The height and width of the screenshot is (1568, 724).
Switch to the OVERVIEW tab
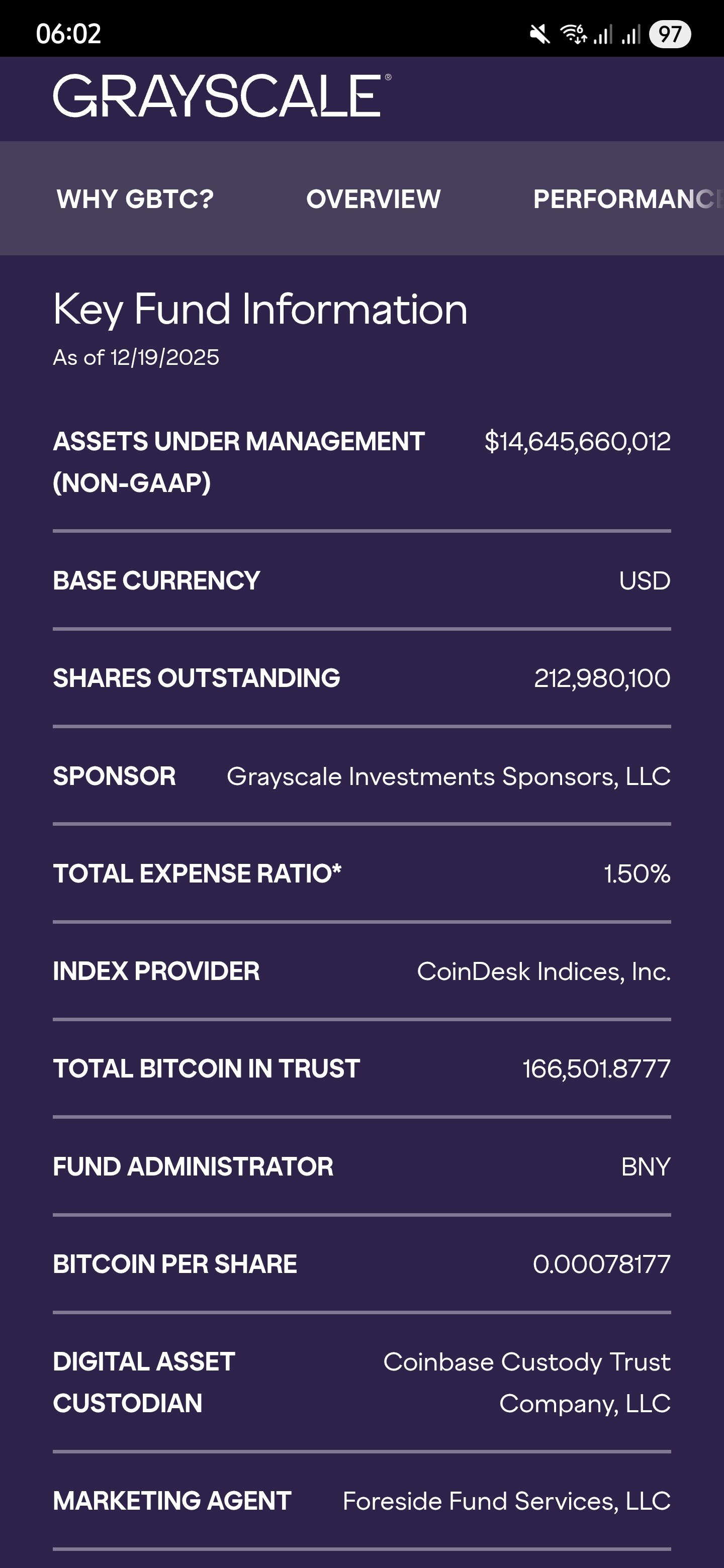pyautogui.click(x=373, y=199)
